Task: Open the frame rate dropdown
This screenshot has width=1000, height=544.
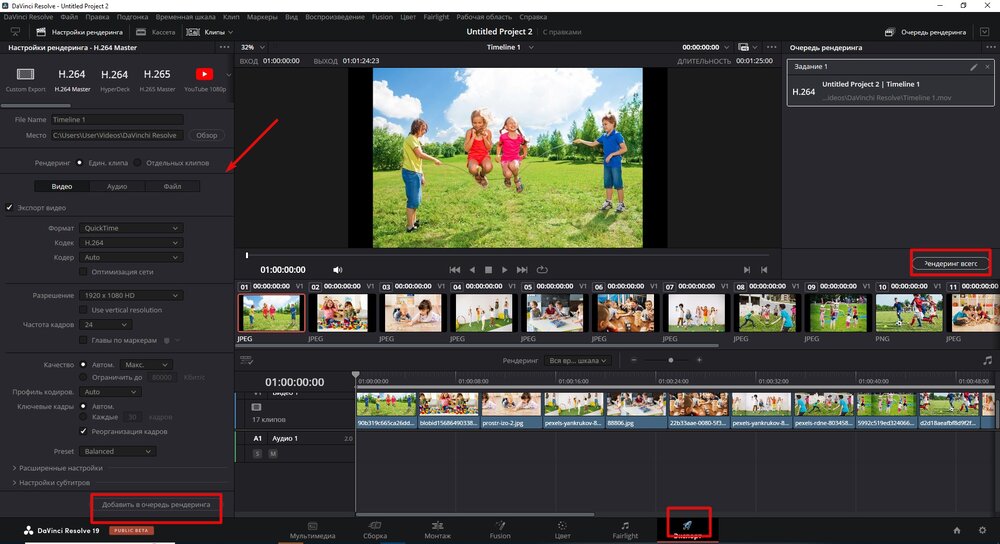Action: point(105,325)
